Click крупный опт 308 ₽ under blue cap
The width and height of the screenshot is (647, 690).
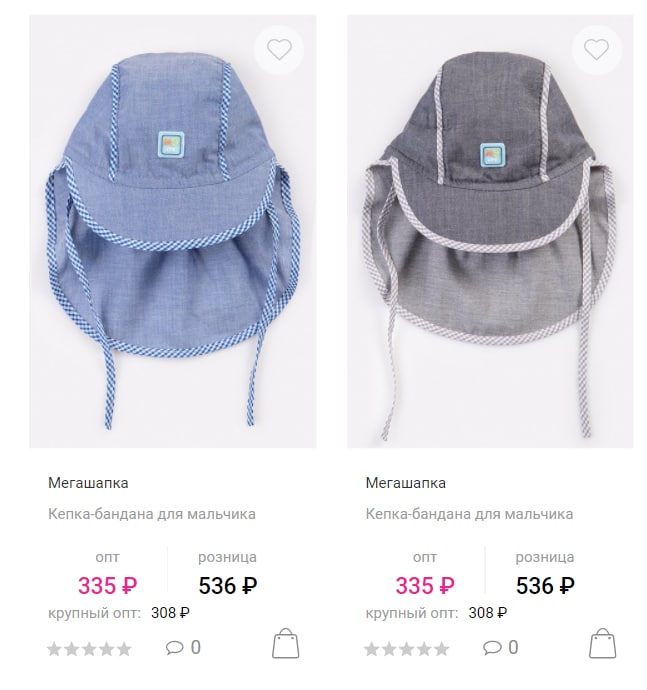click(119, 613)
